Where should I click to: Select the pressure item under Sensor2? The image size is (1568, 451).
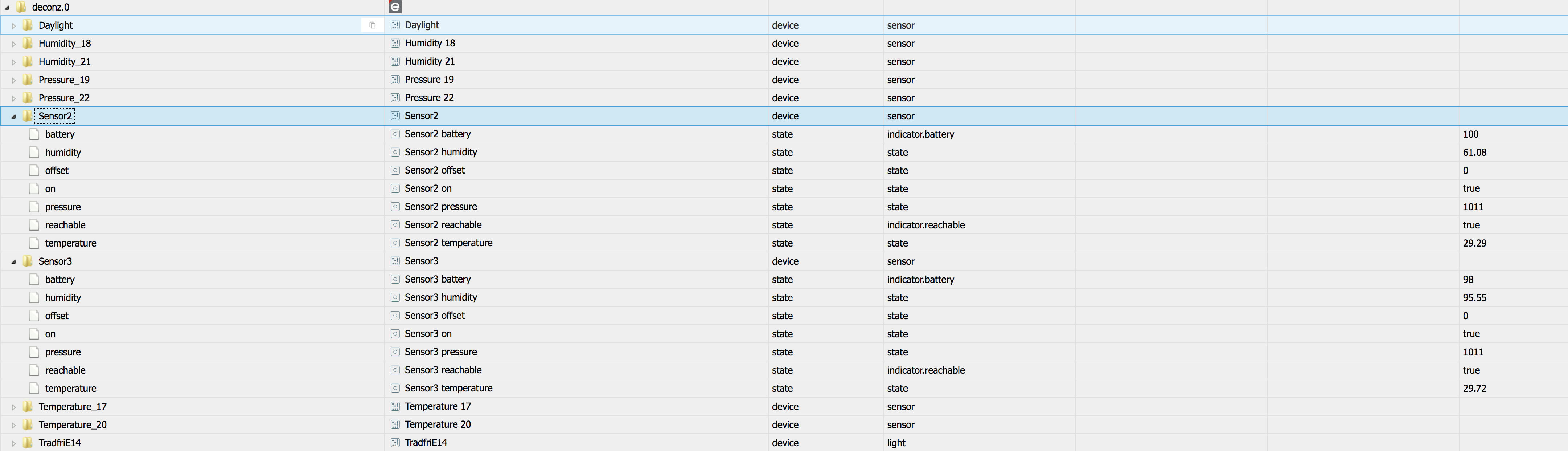pyautogui.click(x=63, y=207)
